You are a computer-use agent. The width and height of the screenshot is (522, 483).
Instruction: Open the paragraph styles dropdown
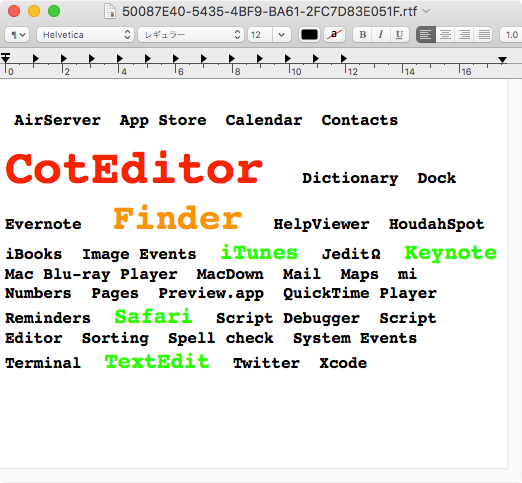pyautogui.click(x=17, y=35)
